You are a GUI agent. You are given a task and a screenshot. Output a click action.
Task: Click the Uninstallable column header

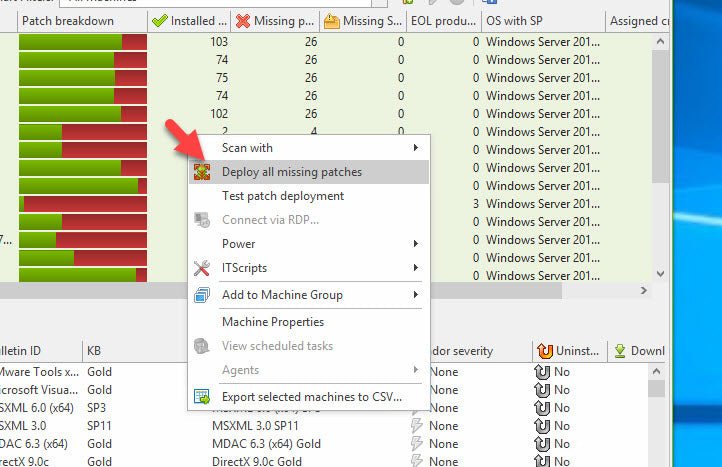click(x=569, y=351)
